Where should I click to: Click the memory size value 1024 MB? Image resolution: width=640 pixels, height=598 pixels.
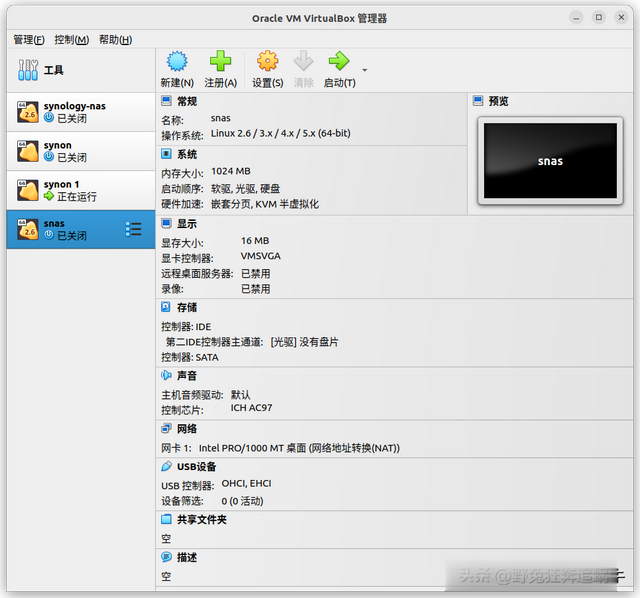[231, 171]
